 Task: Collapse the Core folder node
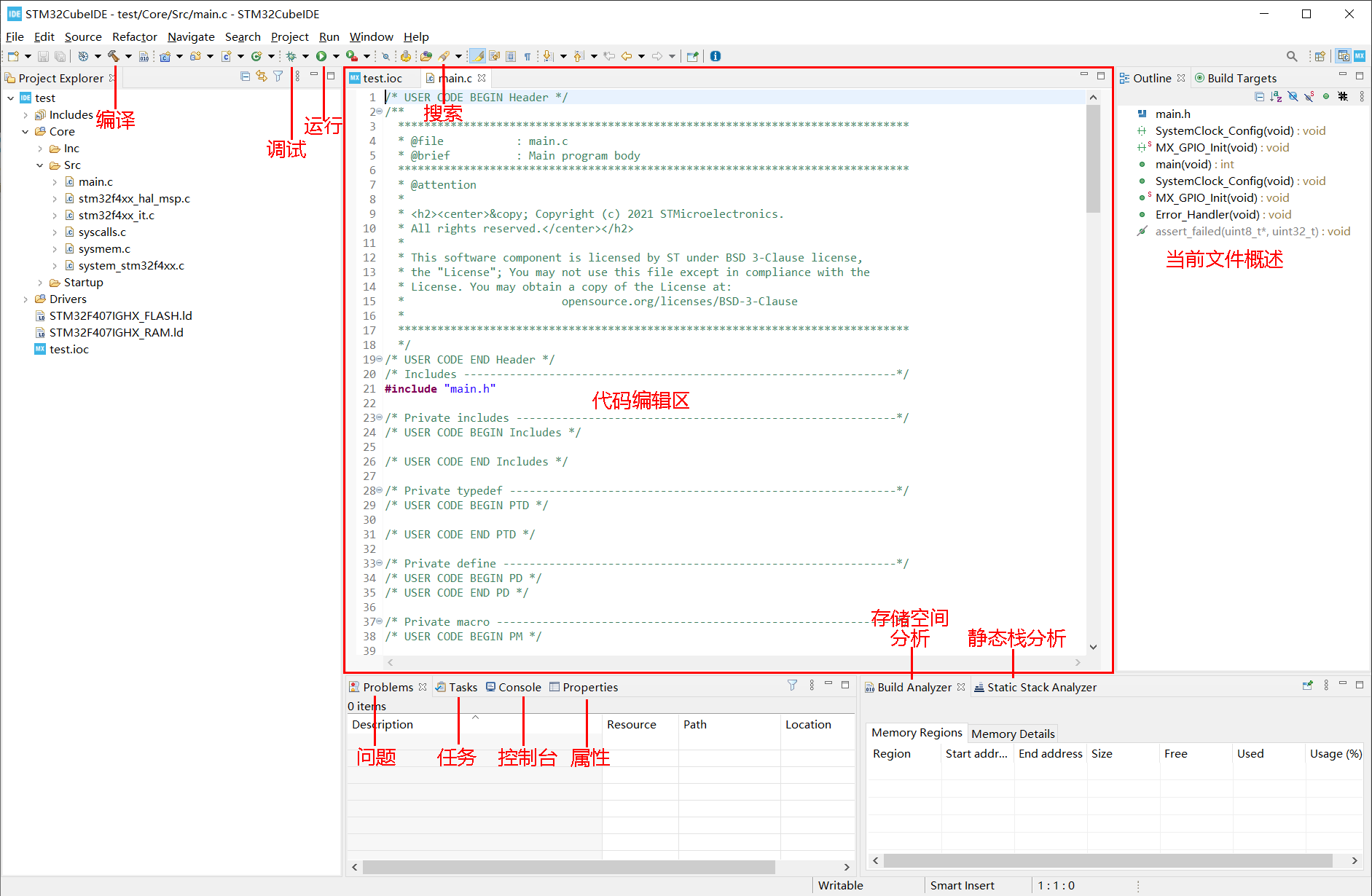pyautogui.click(x=26, y=131)
